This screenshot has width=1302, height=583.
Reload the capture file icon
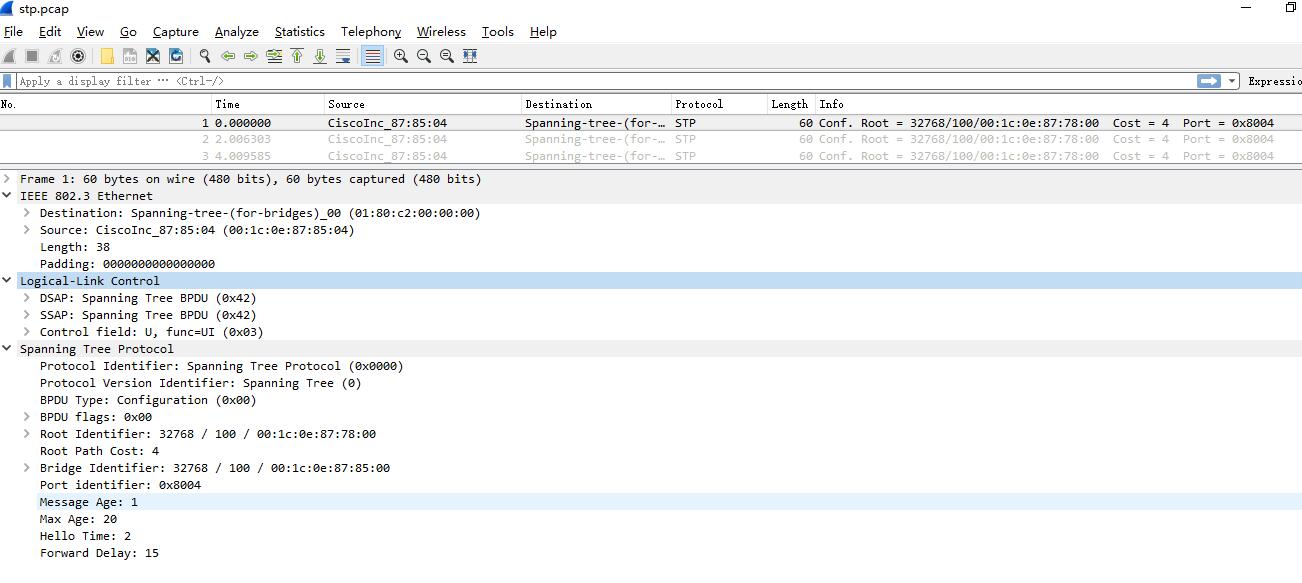coord(176,56)
